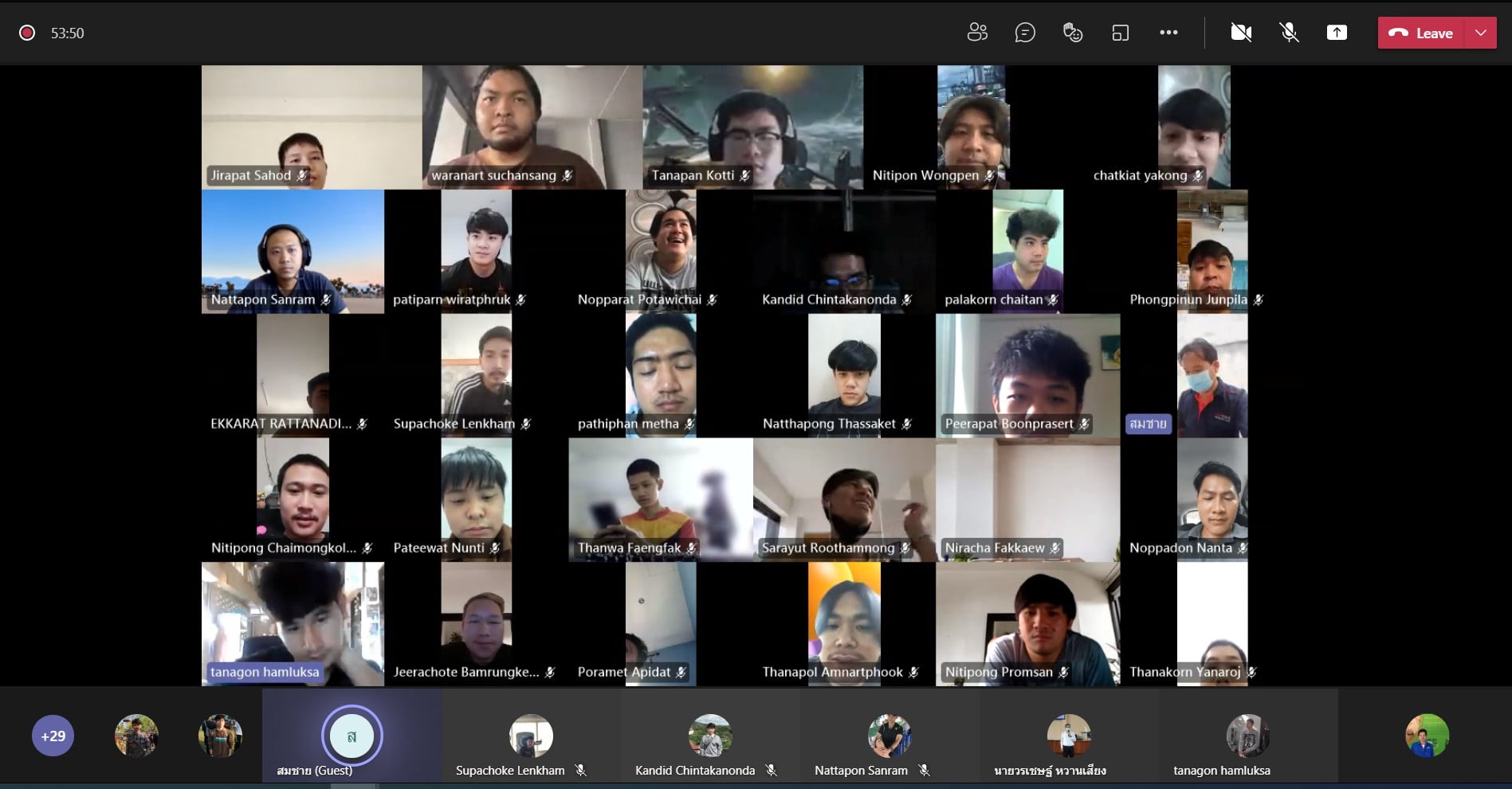Click the red recording indicator
1512x789 pixels.
[x=27, y=33]
